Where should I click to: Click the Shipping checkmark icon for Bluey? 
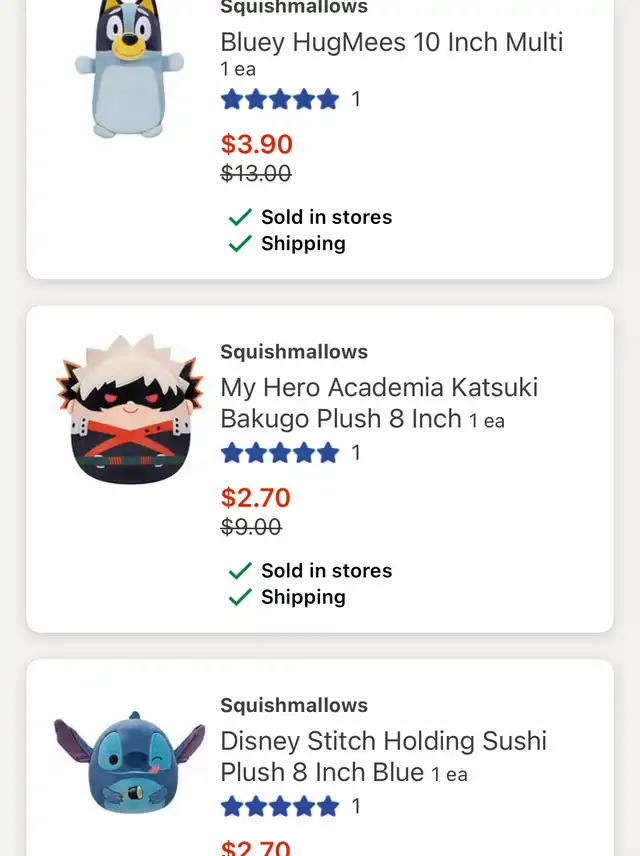tap(240, 243)
